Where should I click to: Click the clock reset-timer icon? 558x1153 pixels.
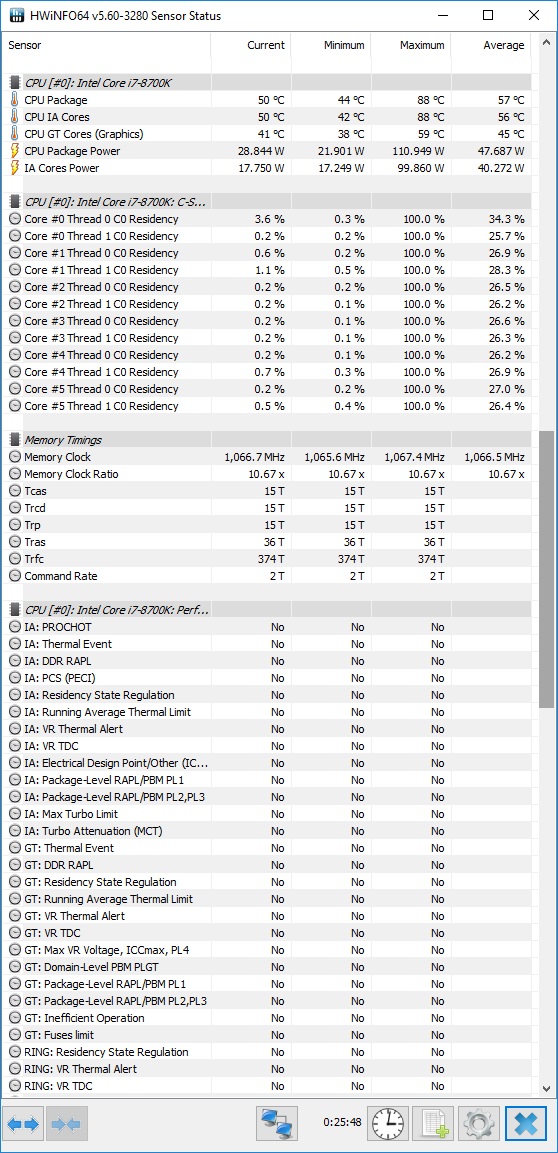[x=387, y=1124]
